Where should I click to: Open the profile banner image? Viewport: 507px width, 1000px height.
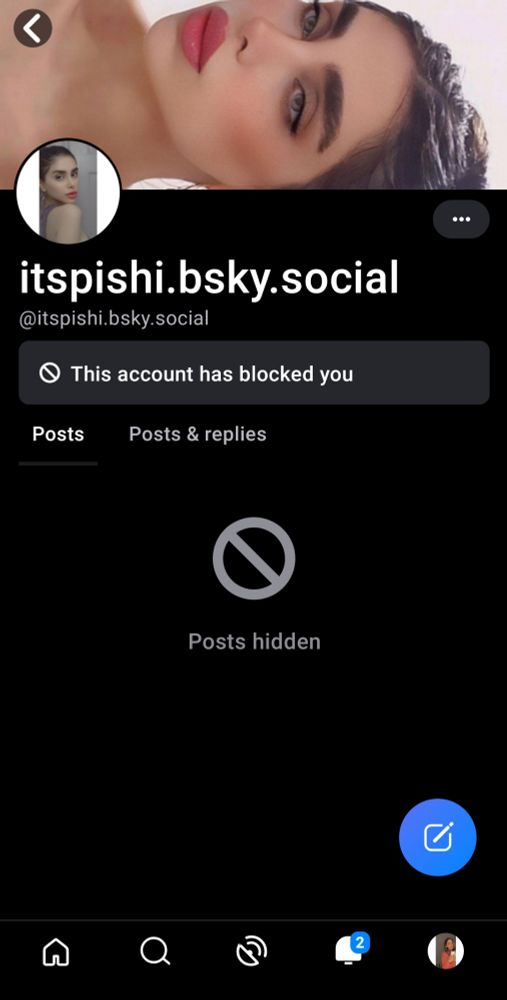click(x=254, y=94)
